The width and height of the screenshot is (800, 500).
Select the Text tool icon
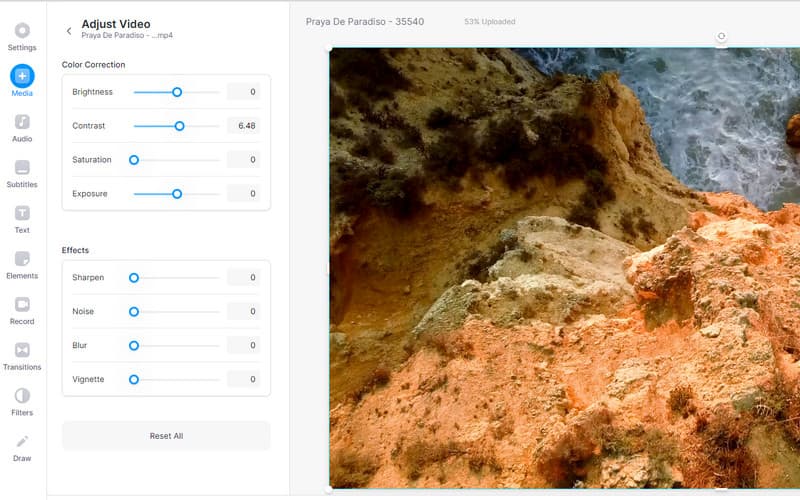(x=22, y=213)
